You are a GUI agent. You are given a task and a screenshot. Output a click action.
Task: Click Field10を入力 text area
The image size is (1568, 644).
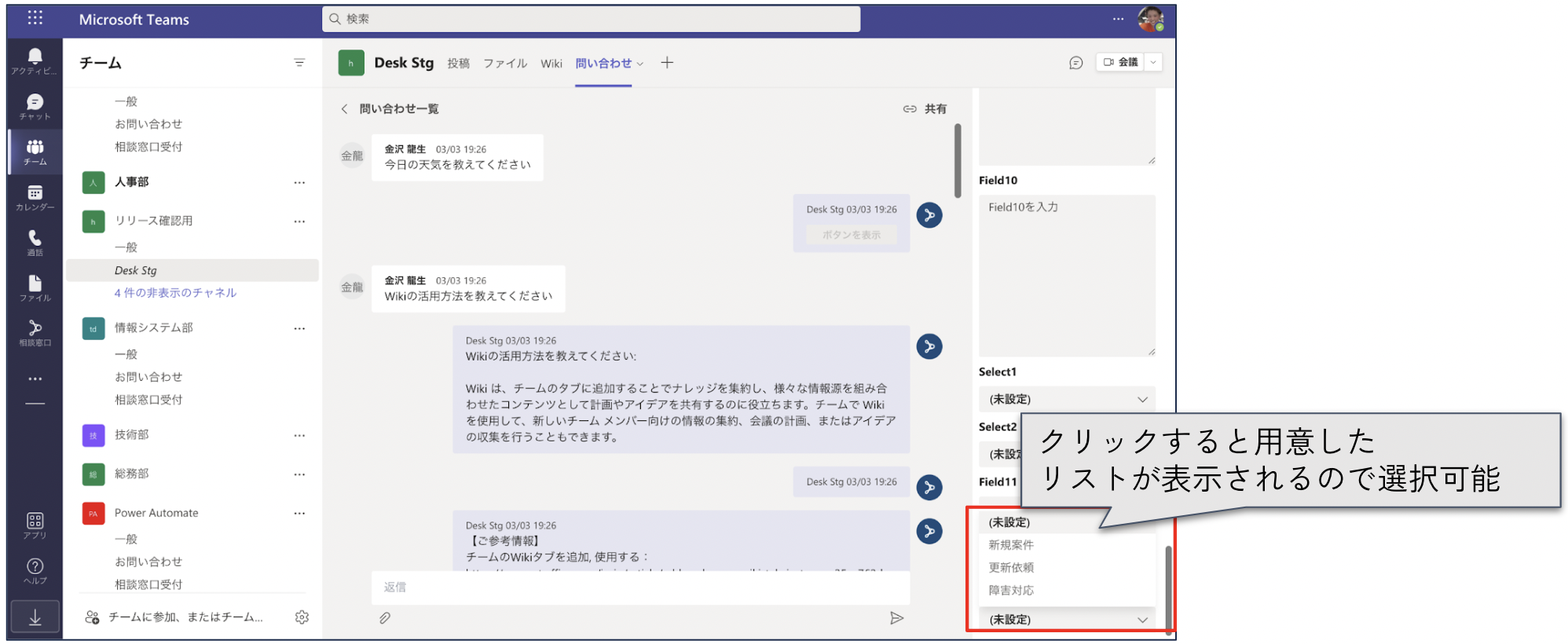1067,276
